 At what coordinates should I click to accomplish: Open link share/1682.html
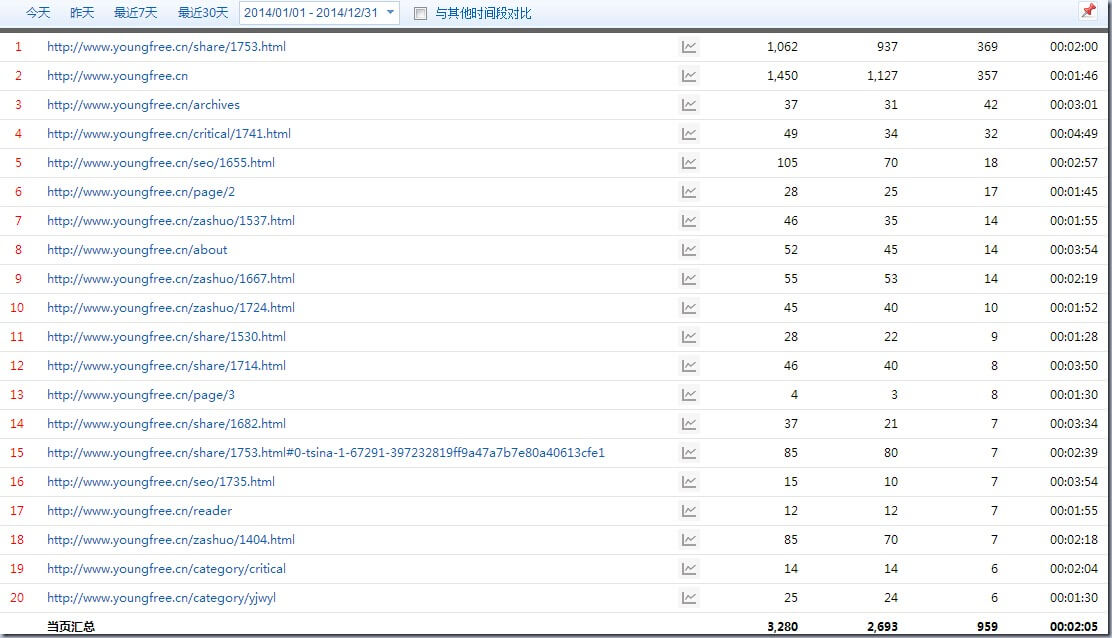point(167,425)
